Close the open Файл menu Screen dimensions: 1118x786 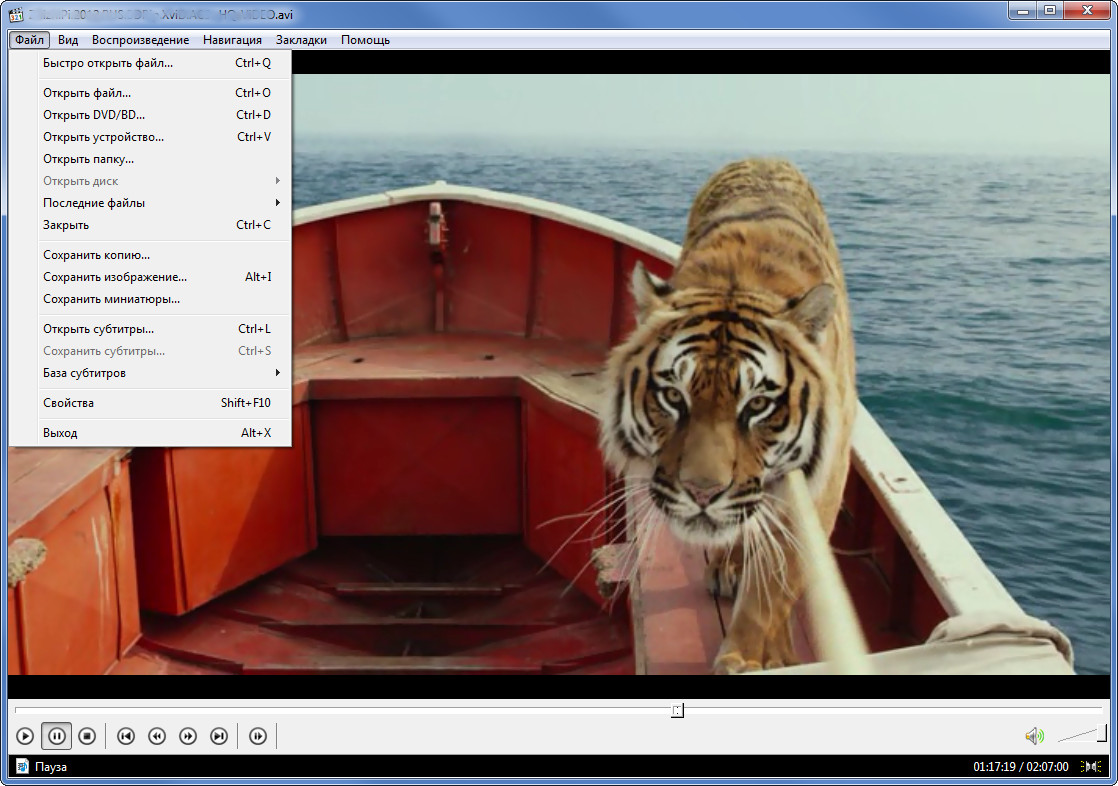point(29,40)
